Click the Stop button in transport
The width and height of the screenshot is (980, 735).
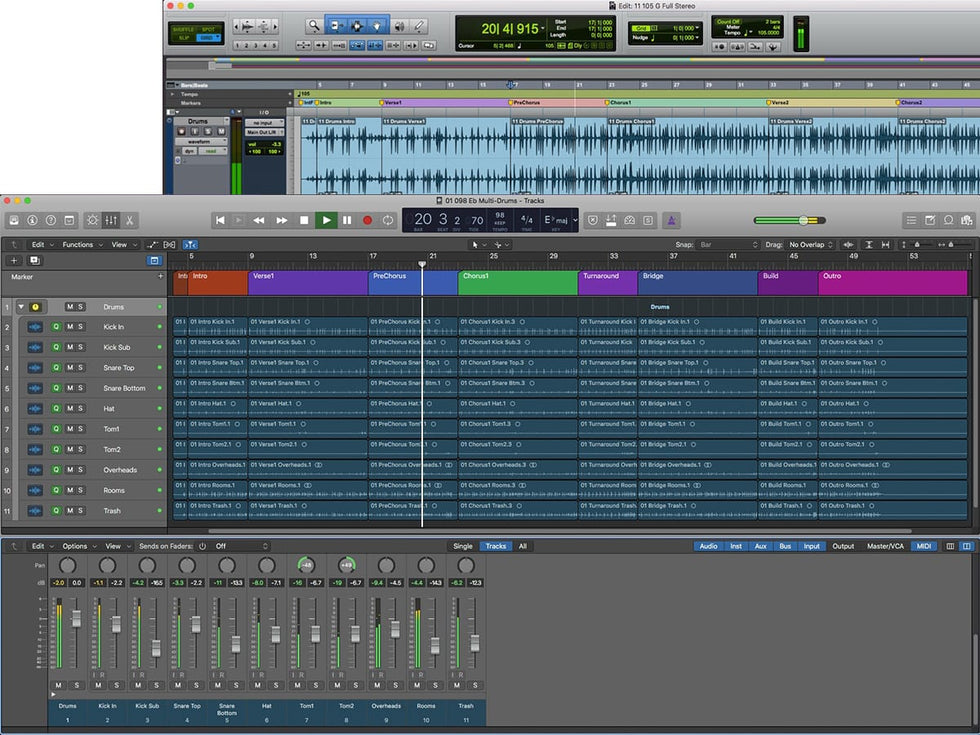tap(304, 220)
